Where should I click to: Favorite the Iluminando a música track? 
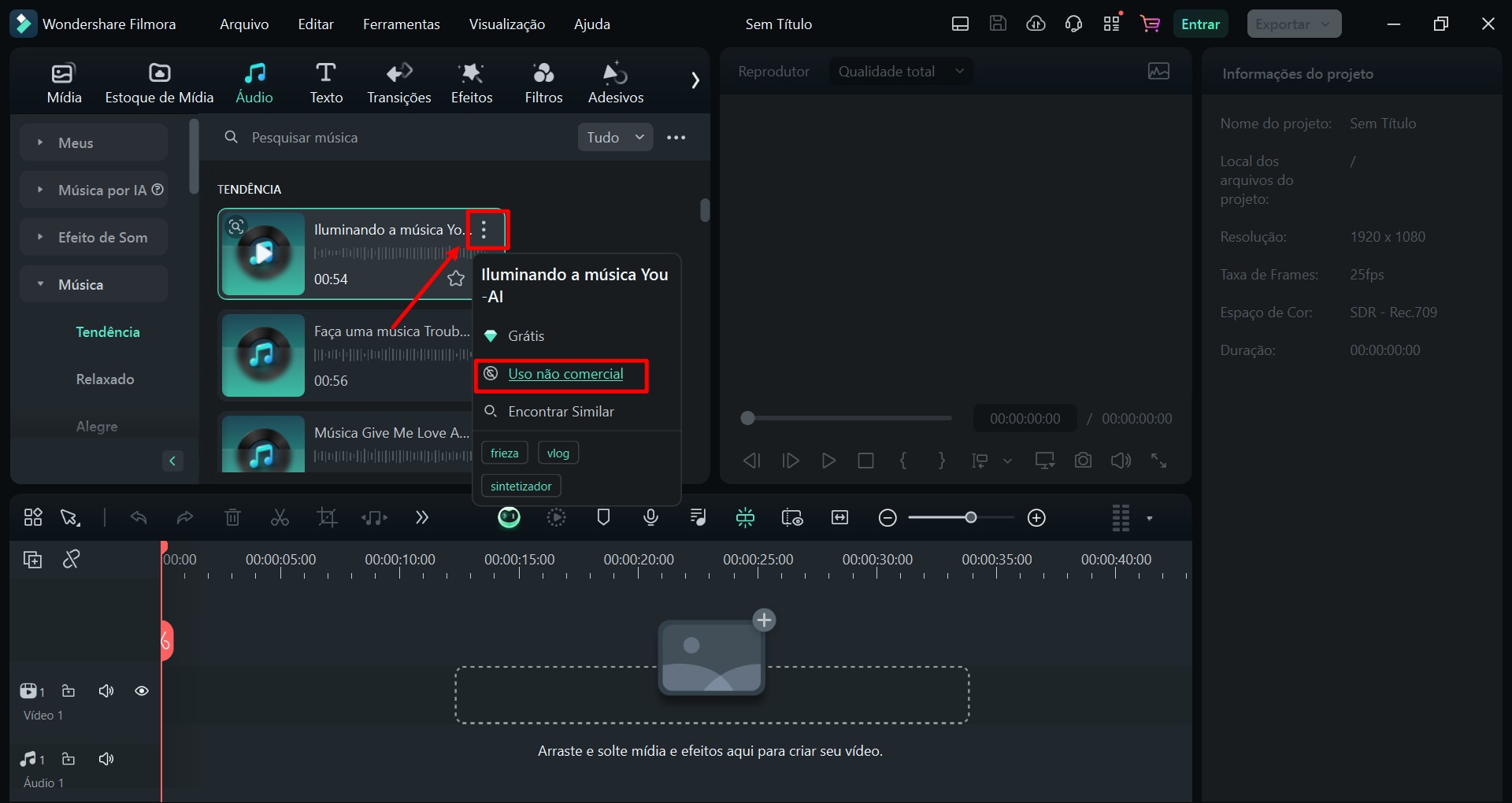[x=455, y=279]
